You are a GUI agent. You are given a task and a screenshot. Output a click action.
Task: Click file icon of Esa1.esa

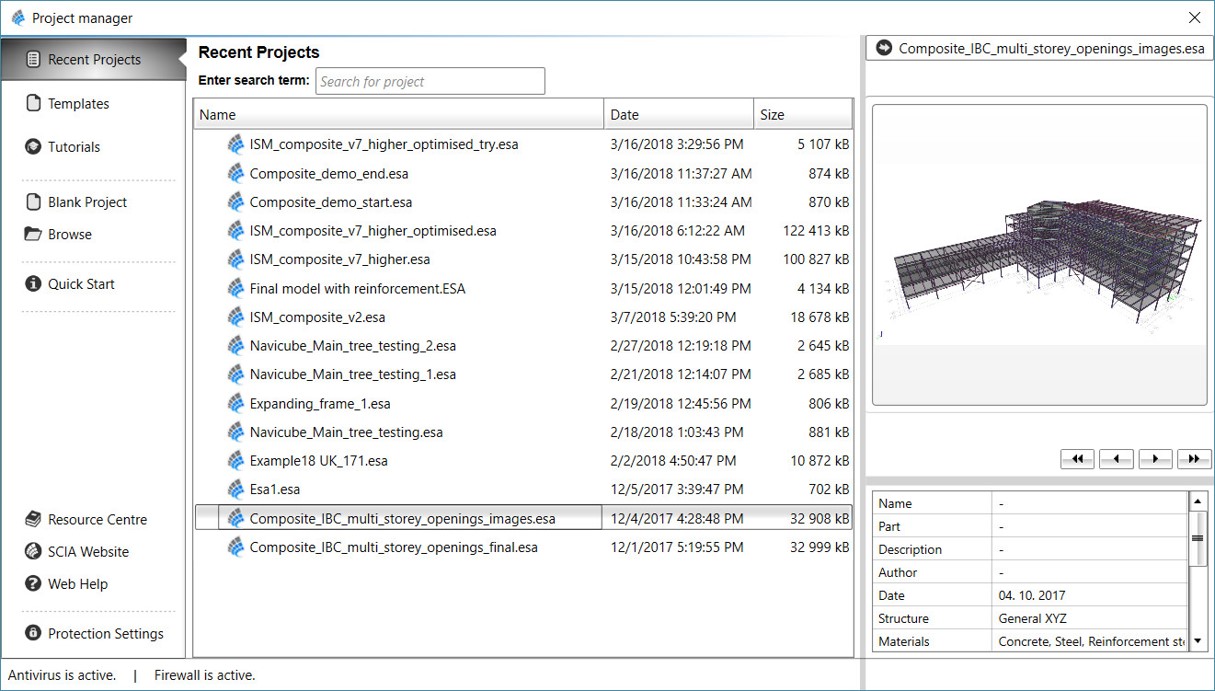(236, 490)
